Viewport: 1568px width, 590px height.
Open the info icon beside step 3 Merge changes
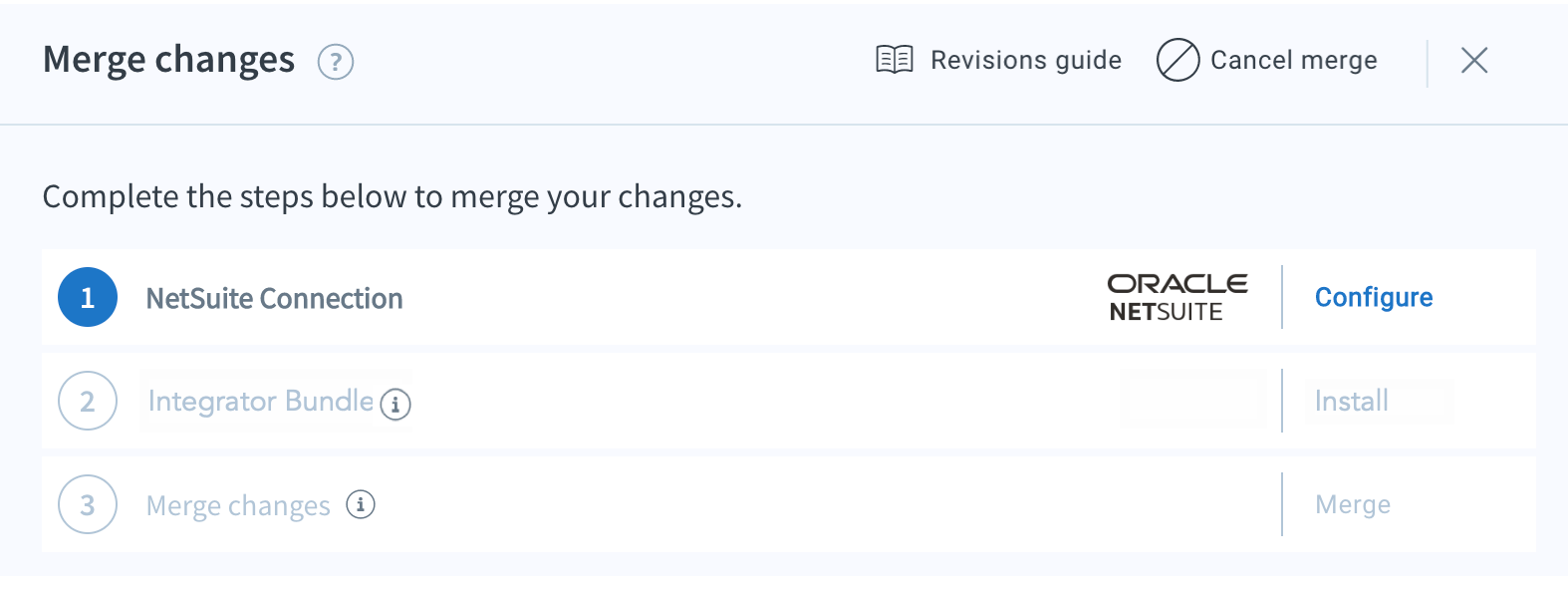[x=361, y=504]
